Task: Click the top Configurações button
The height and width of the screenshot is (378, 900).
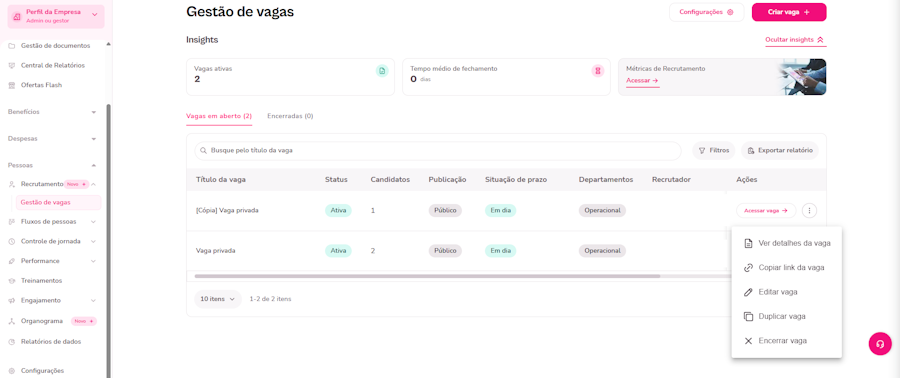Action: pos(707,12)
